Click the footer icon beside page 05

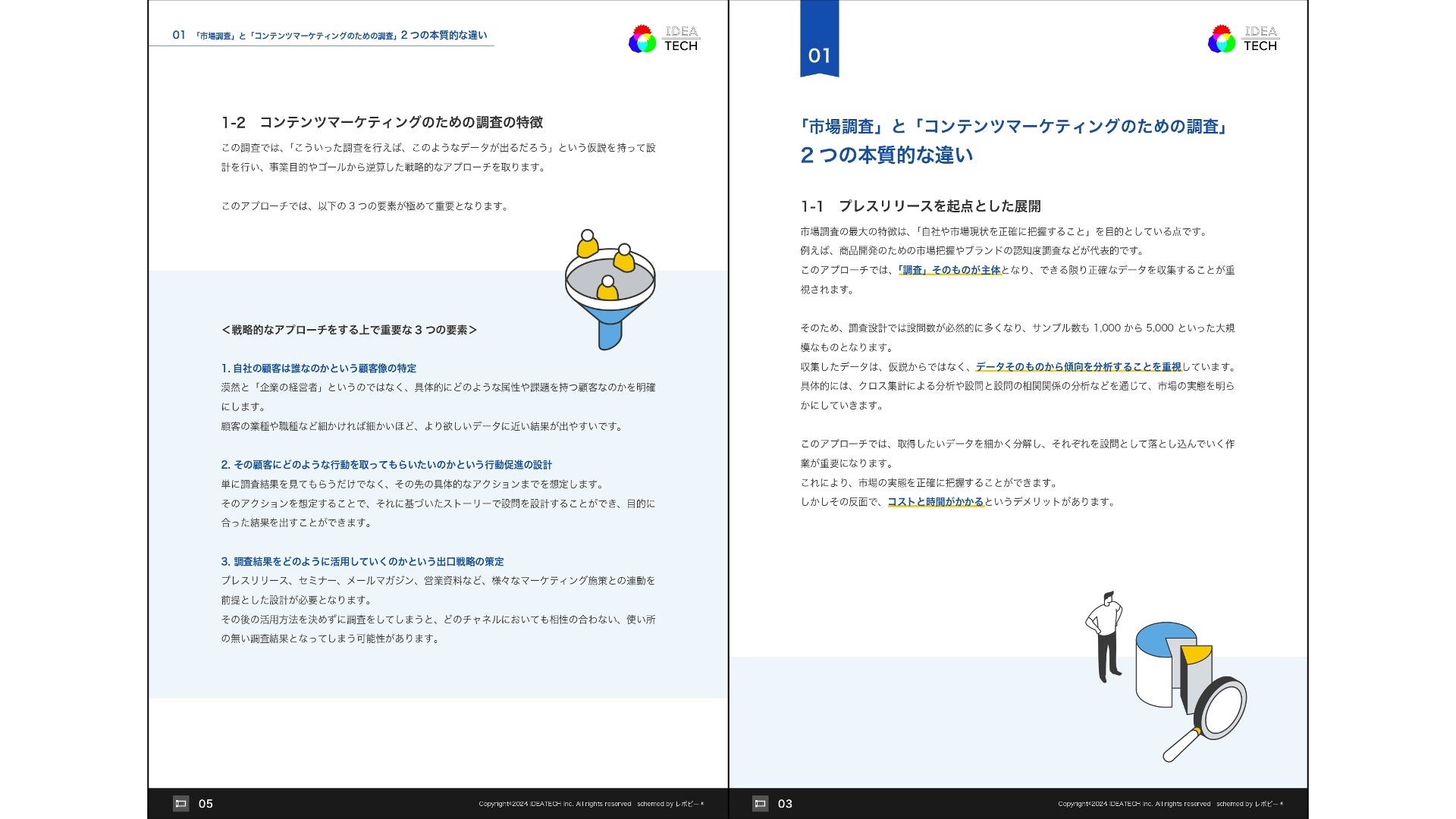click(x=180, y=804)
